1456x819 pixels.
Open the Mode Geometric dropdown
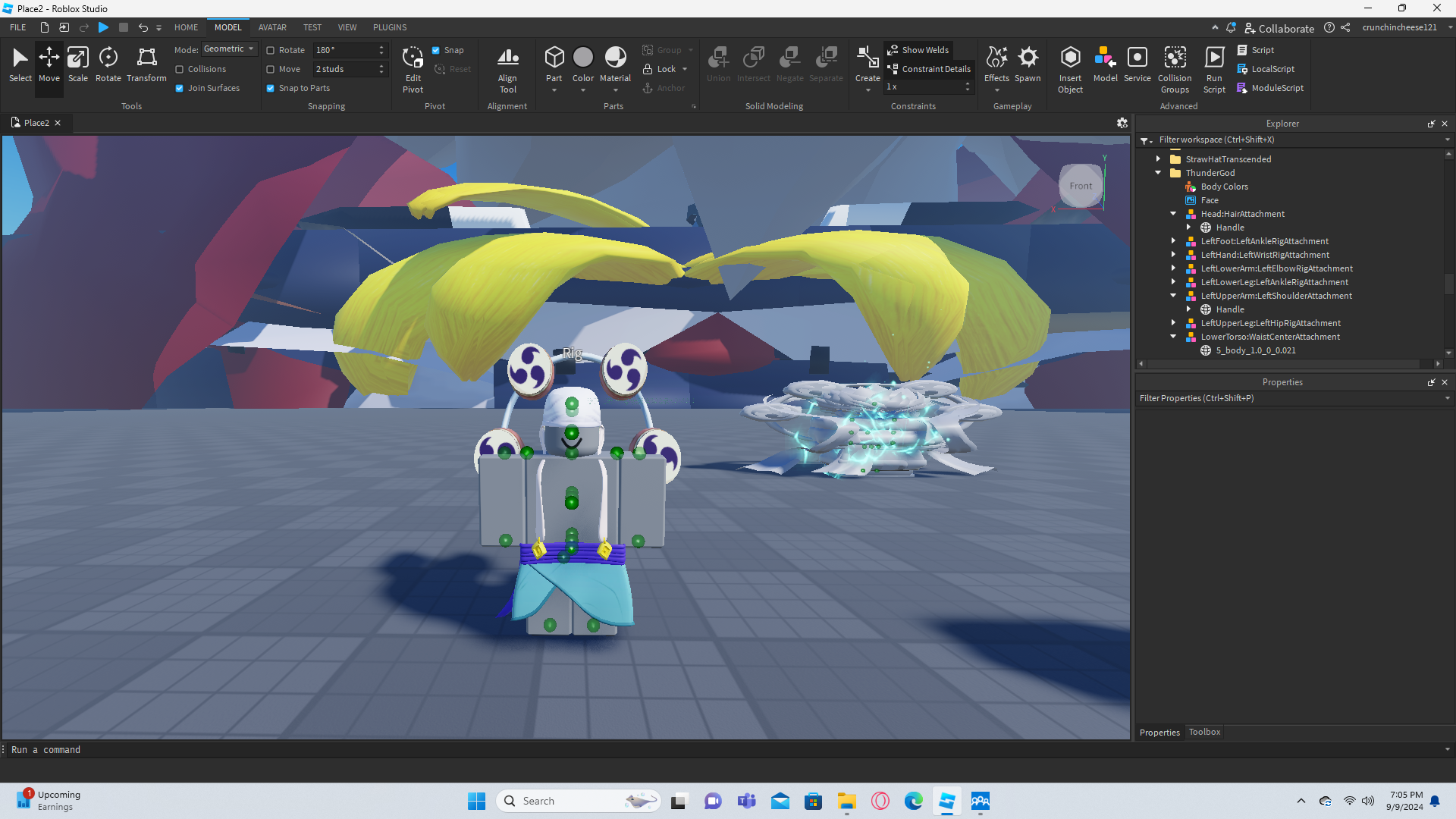(x=230, y=49)
